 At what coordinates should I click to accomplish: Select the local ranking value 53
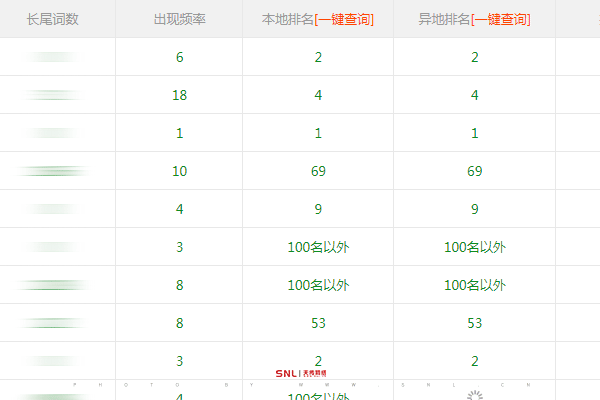pyautogui.click(x=318, y=323)
